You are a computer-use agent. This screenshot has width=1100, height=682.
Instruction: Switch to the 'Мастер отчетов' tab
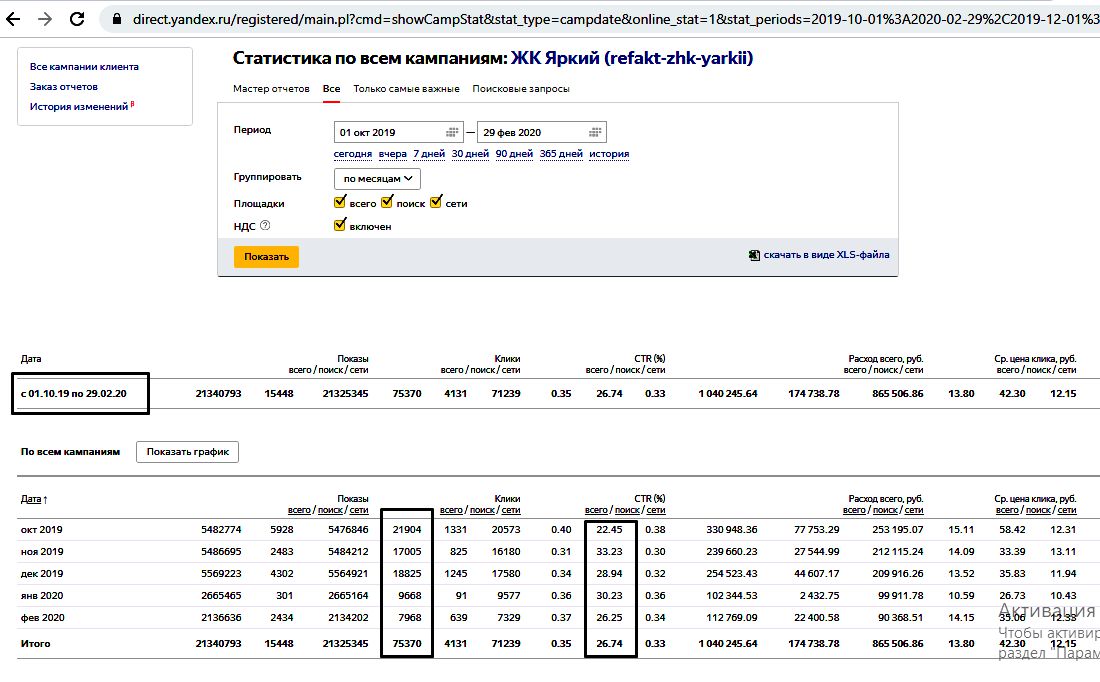271,89
